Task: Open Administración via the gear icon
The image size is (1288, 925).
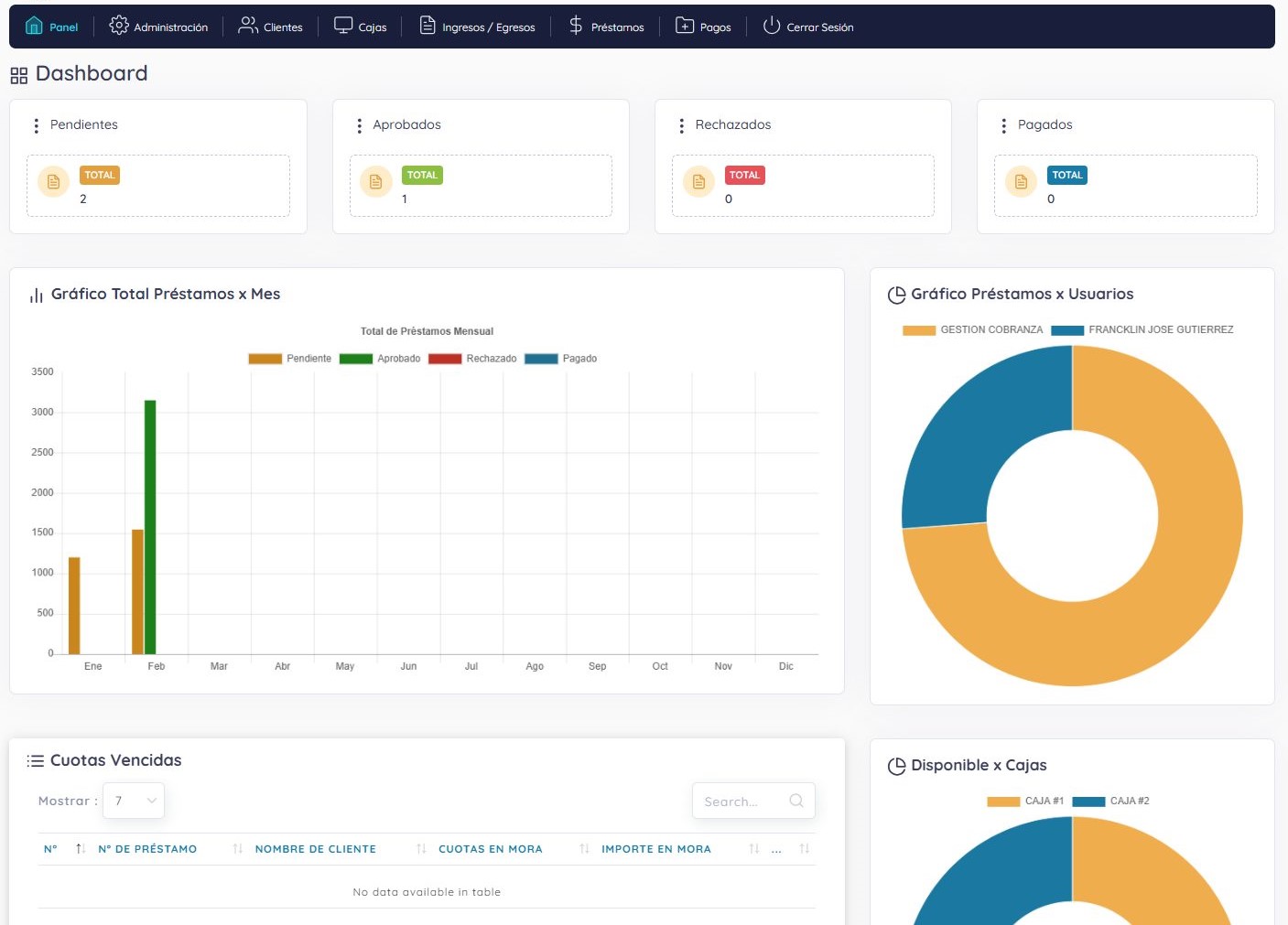Action: 119,26
